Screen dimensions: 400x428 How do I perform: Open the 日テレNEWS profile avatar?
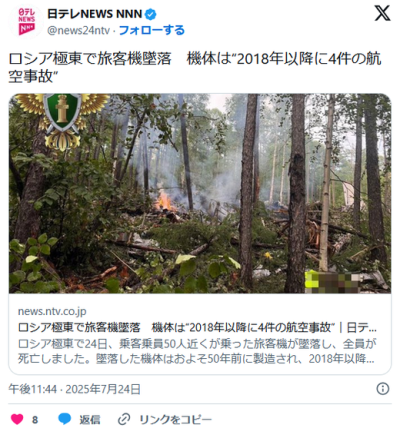point(26,21)
